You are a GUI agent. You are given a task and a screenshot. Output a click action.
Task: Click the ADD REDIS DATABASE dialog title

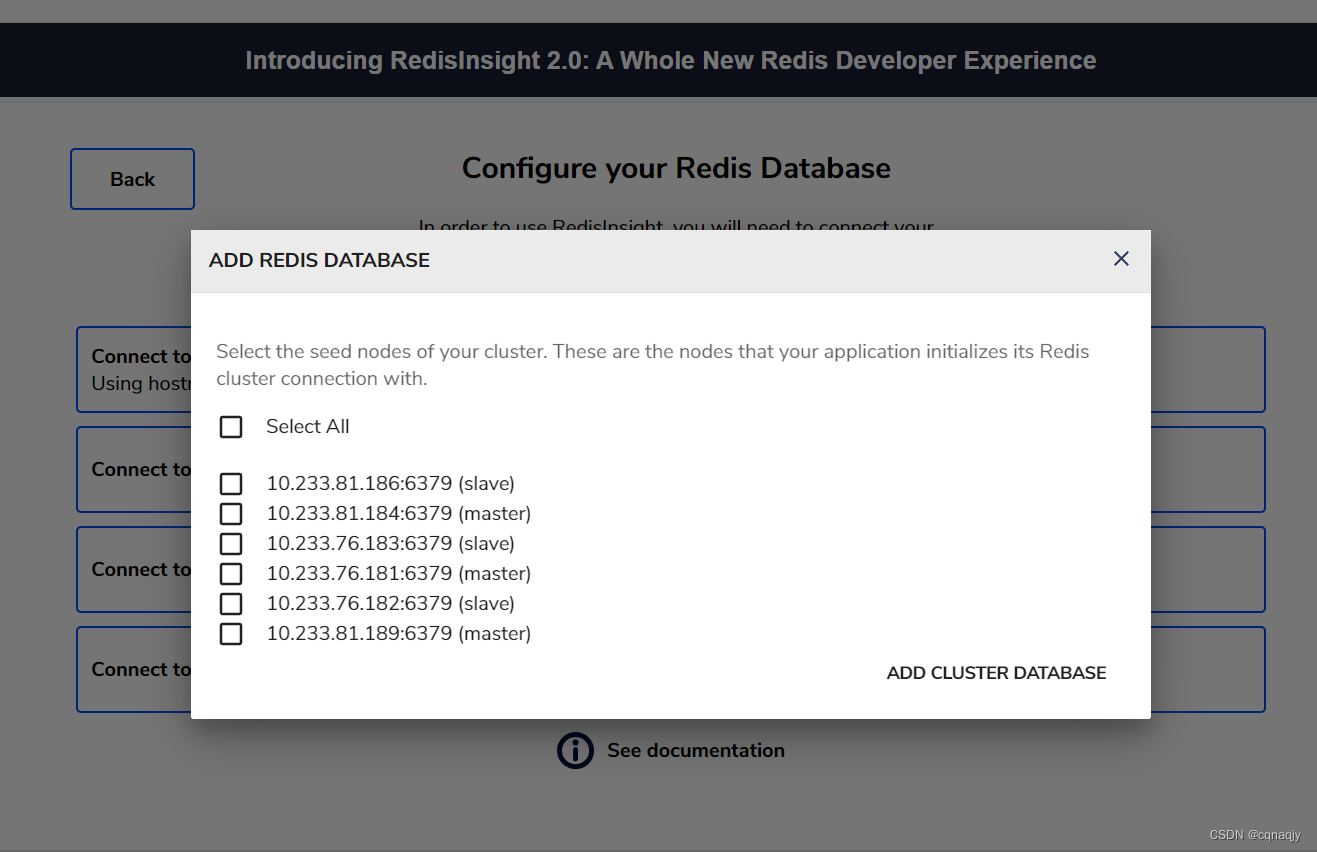[x=319, y=260]
